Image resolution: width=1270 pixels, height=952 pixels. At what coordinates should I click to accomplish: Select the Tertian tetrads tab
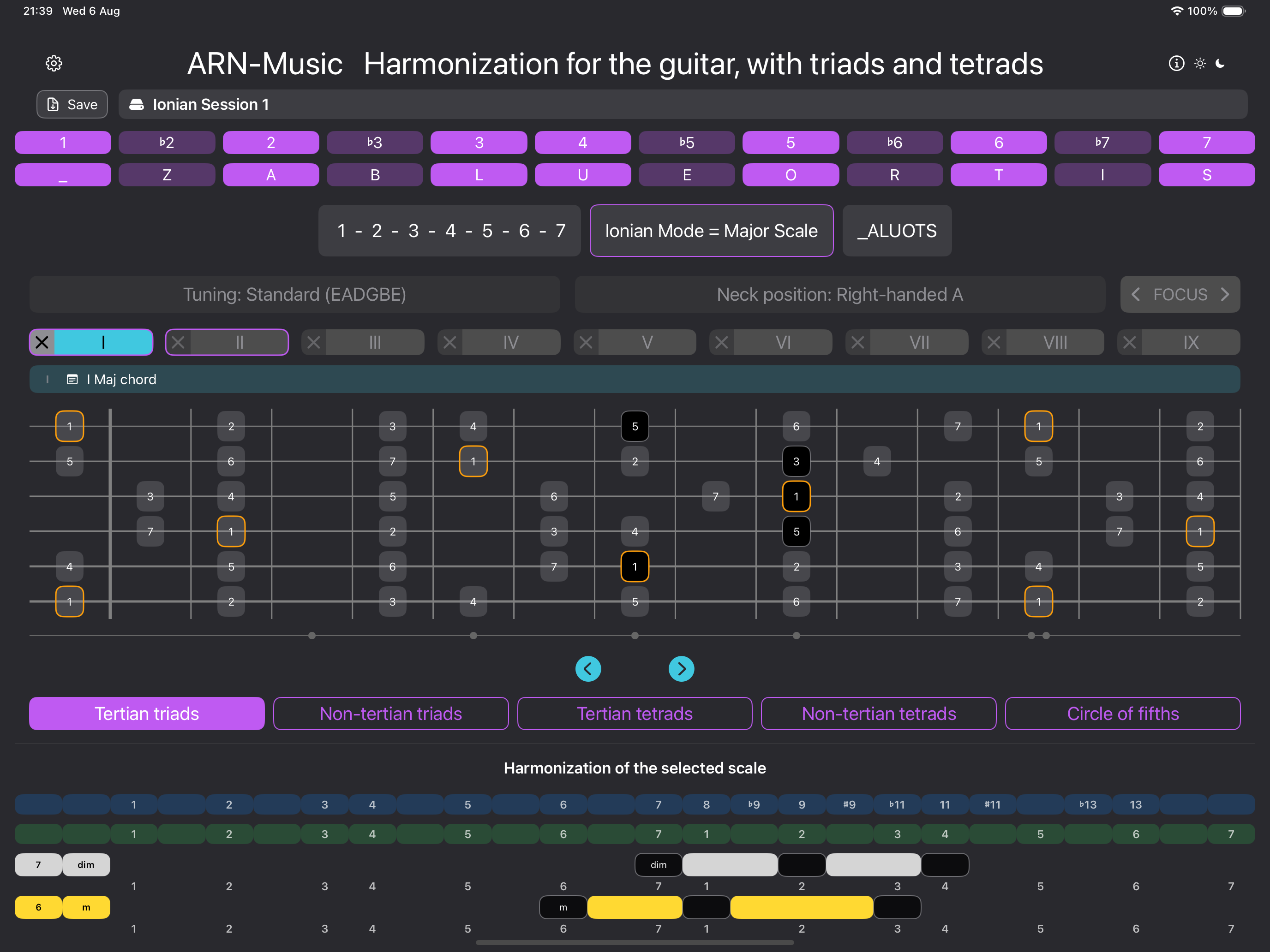(635, 713)
